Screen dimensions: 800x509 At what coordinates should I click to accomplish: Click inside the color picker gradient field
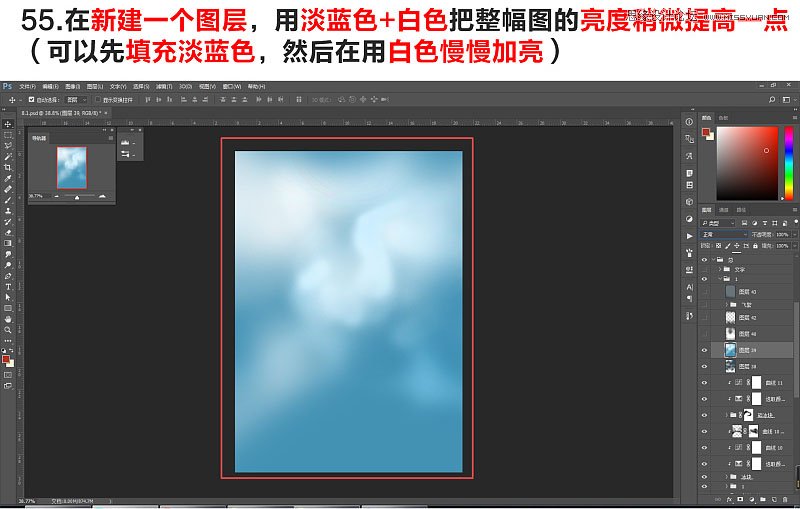click(x=747, y=163)
